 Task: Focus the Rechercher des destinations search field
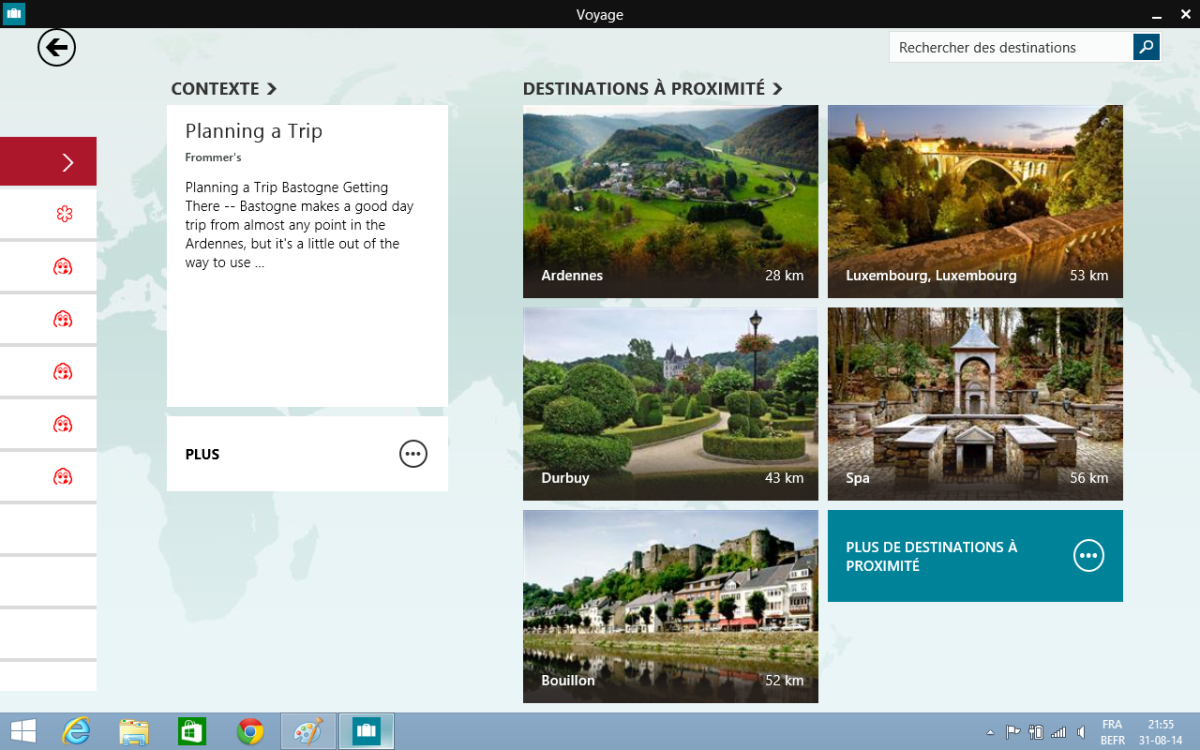1011,47
